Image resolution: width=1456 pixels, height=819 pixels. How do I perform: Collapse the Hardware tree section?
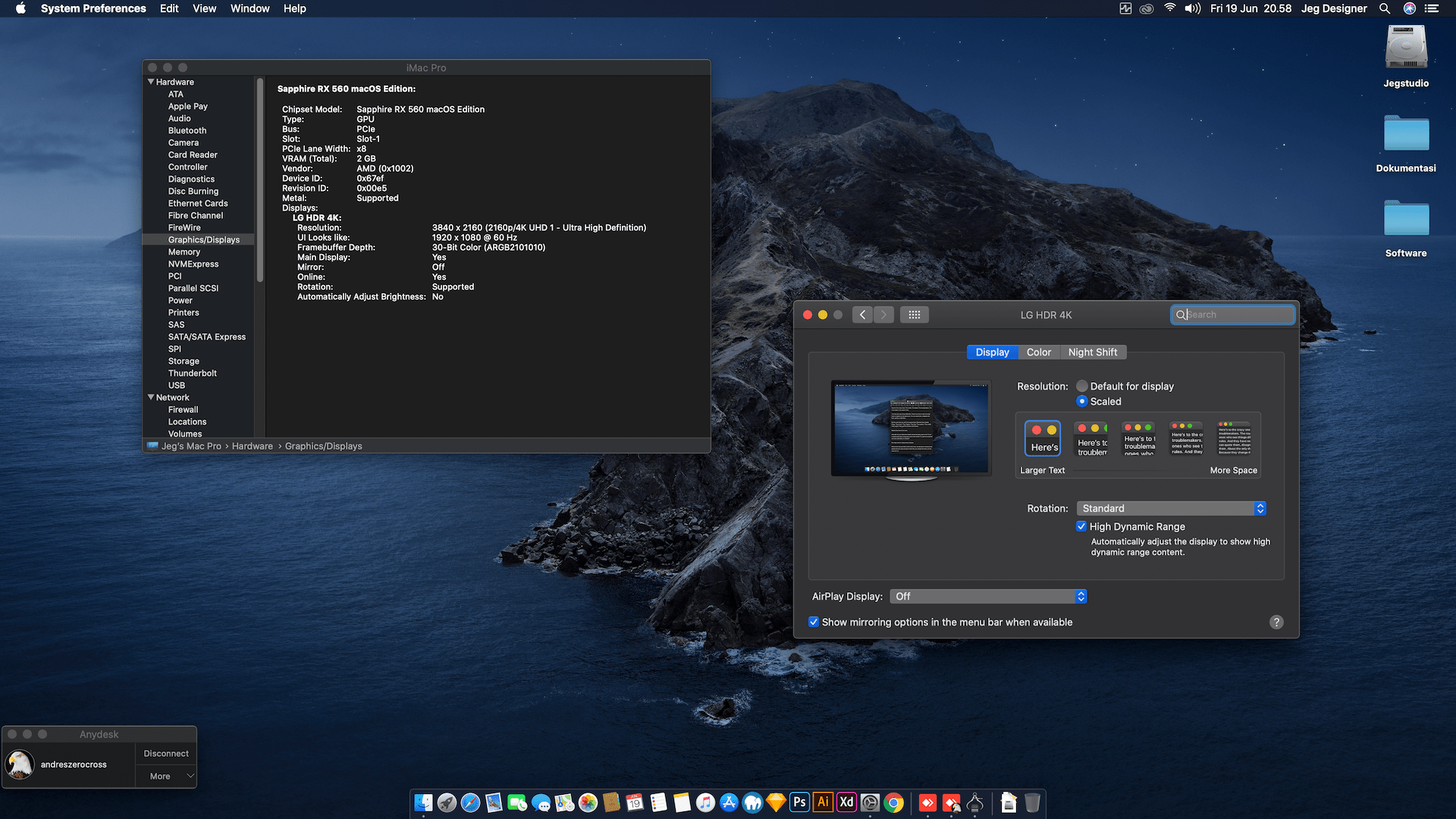coord(151,82)
